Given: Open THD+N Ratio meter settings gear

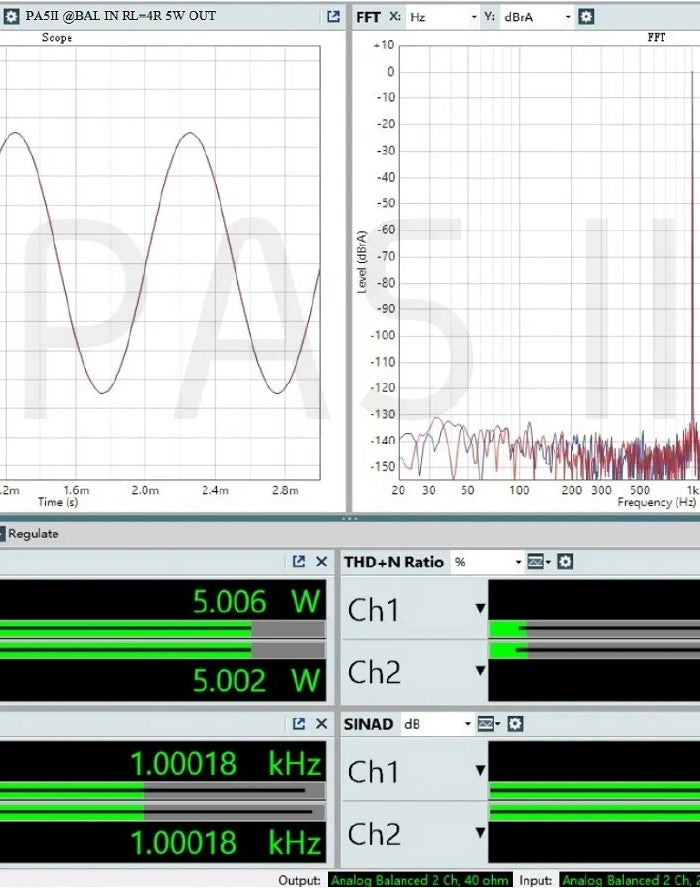Looking at the screenshot, I should tap(565, 562).
